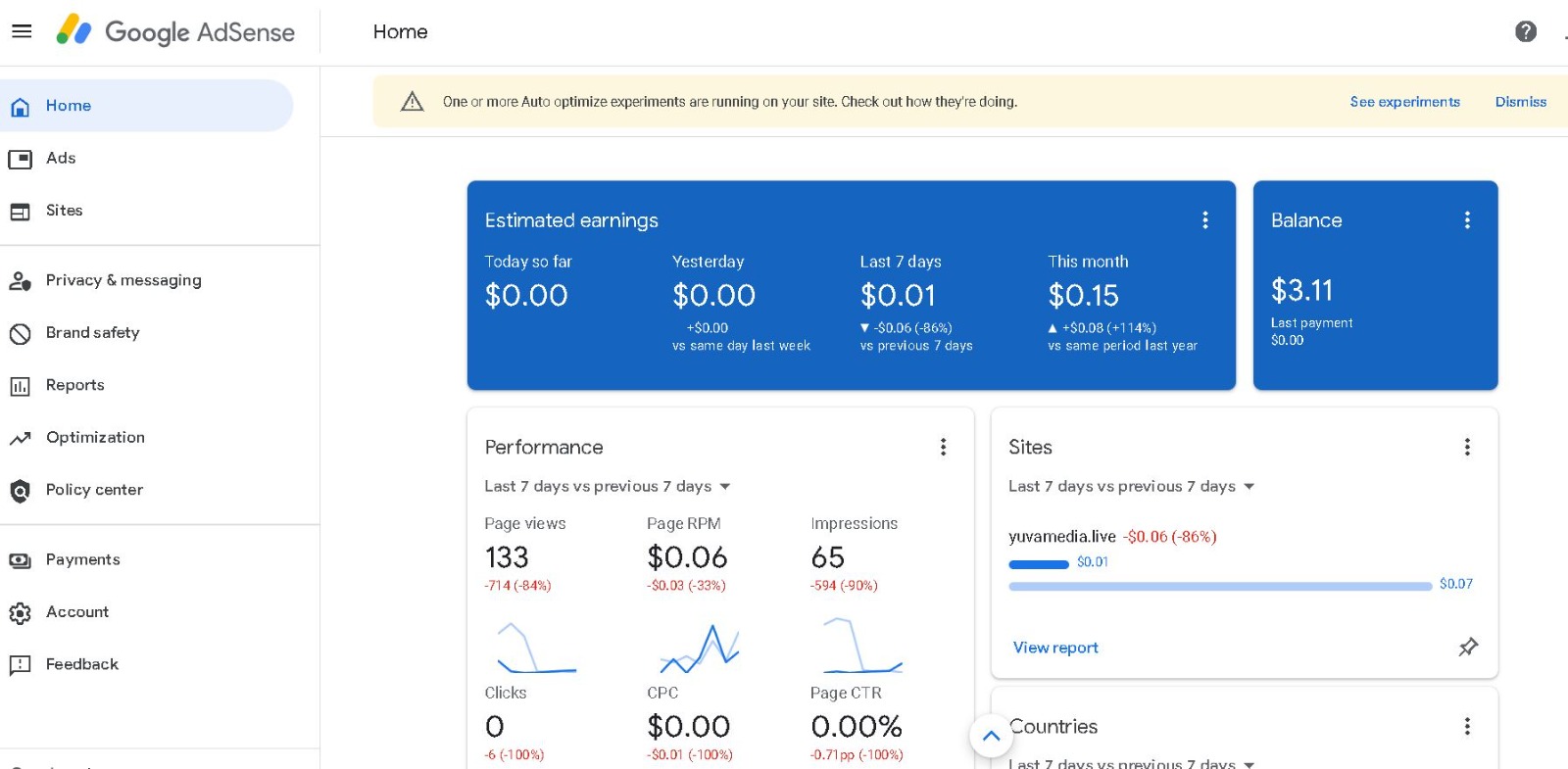Click the $0.07 previous period bar
Viewport: 1568px width, 769px height.
coord(1220,586)
